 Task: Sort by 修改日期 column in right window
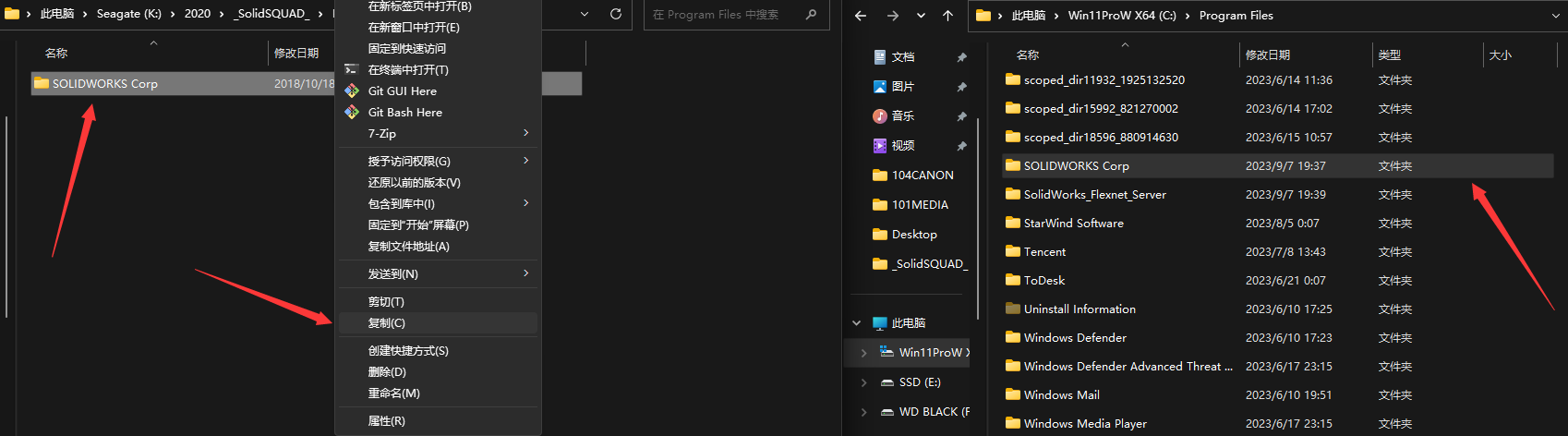coord(1268,54)
